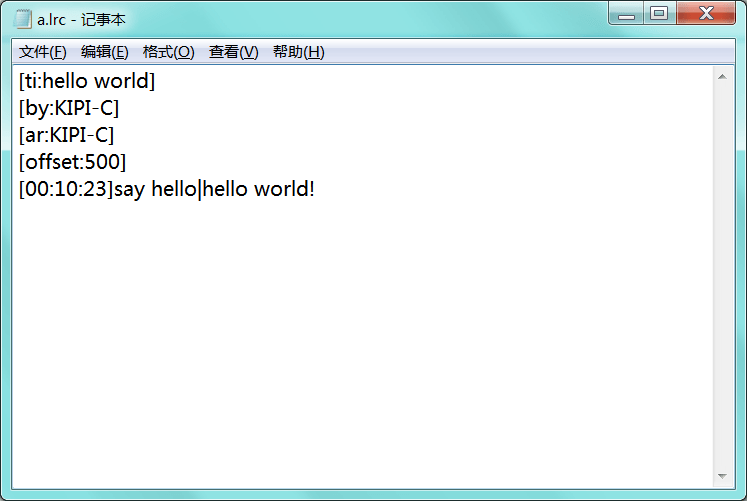
Task: Click the text "hello world!" on last line
Action: tap(258, 188)
